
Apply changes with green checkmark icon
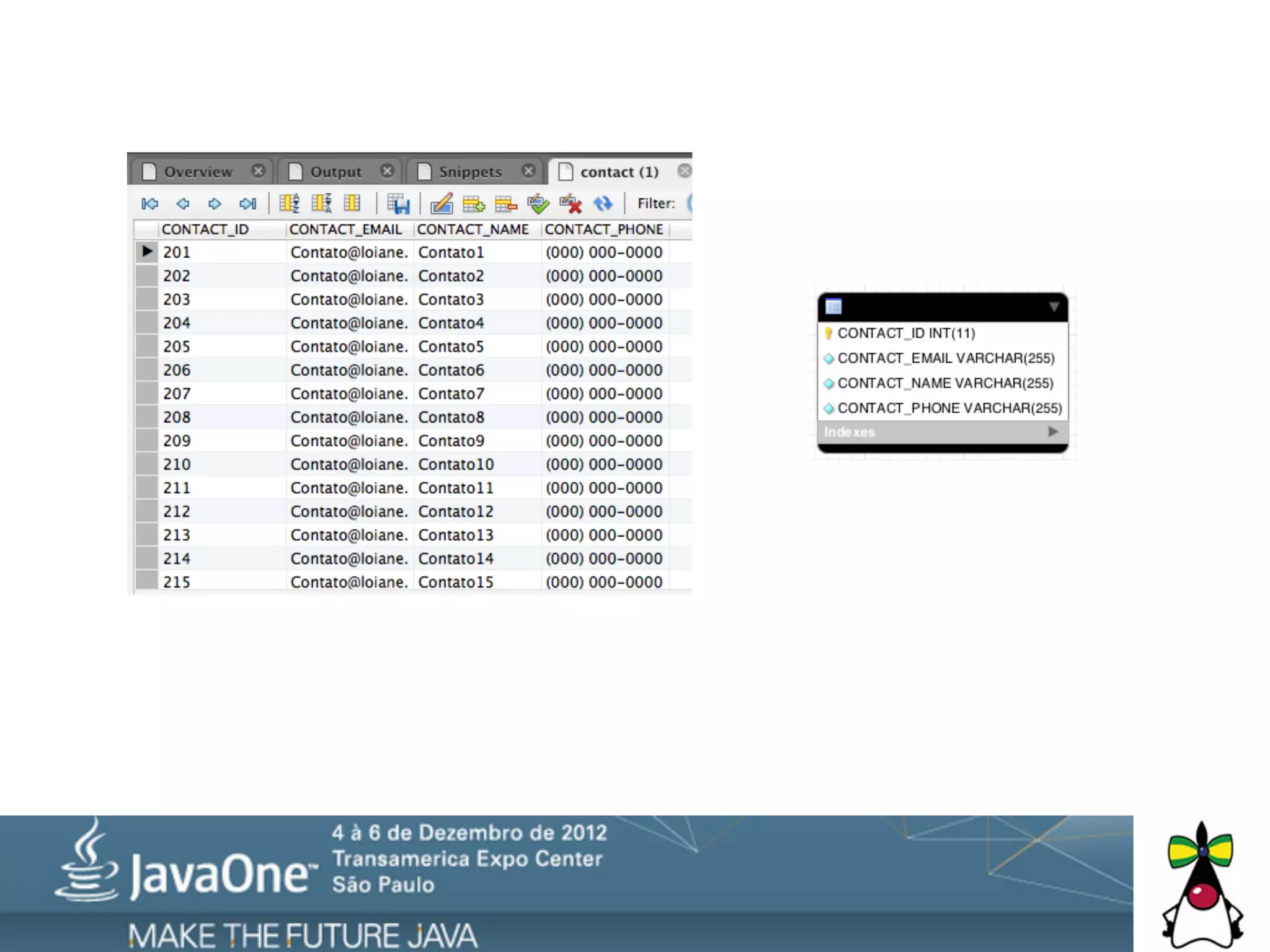pyautogui.click(x=538, y=203)
